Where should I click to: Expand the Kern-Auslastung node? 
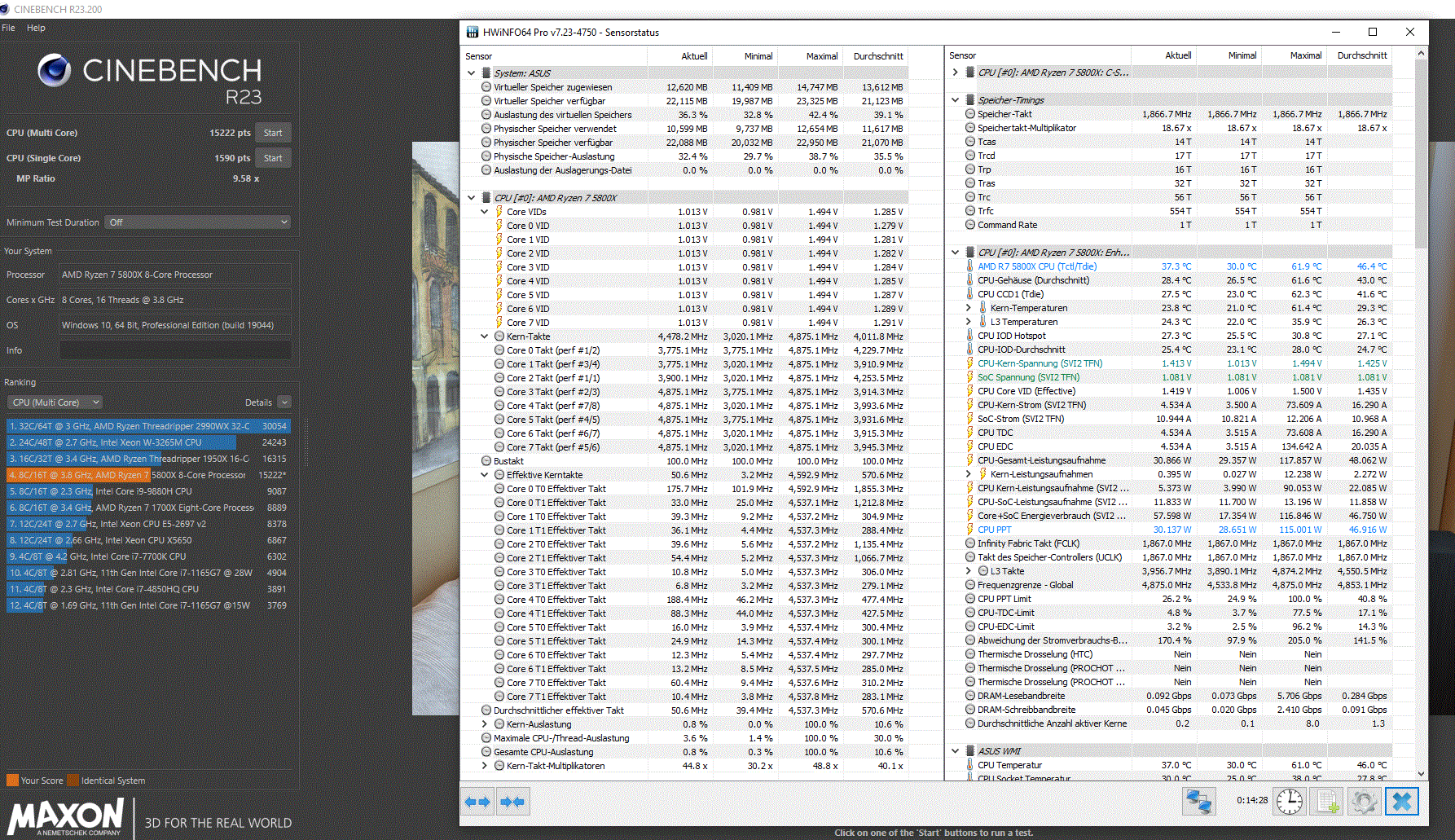point(485,724)
